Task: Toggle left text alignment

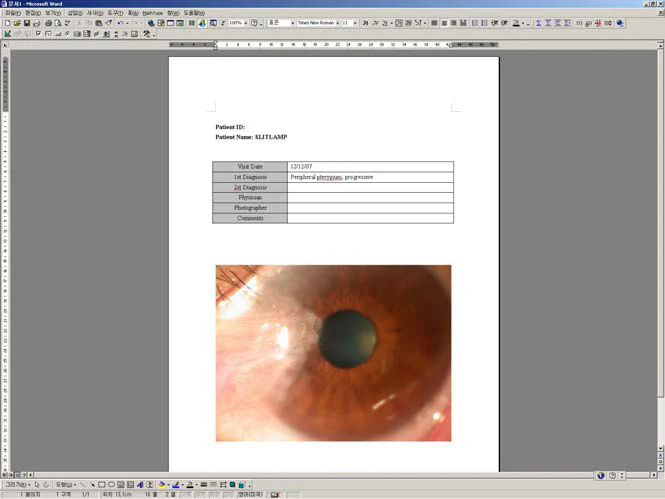Action: [434, 22]
